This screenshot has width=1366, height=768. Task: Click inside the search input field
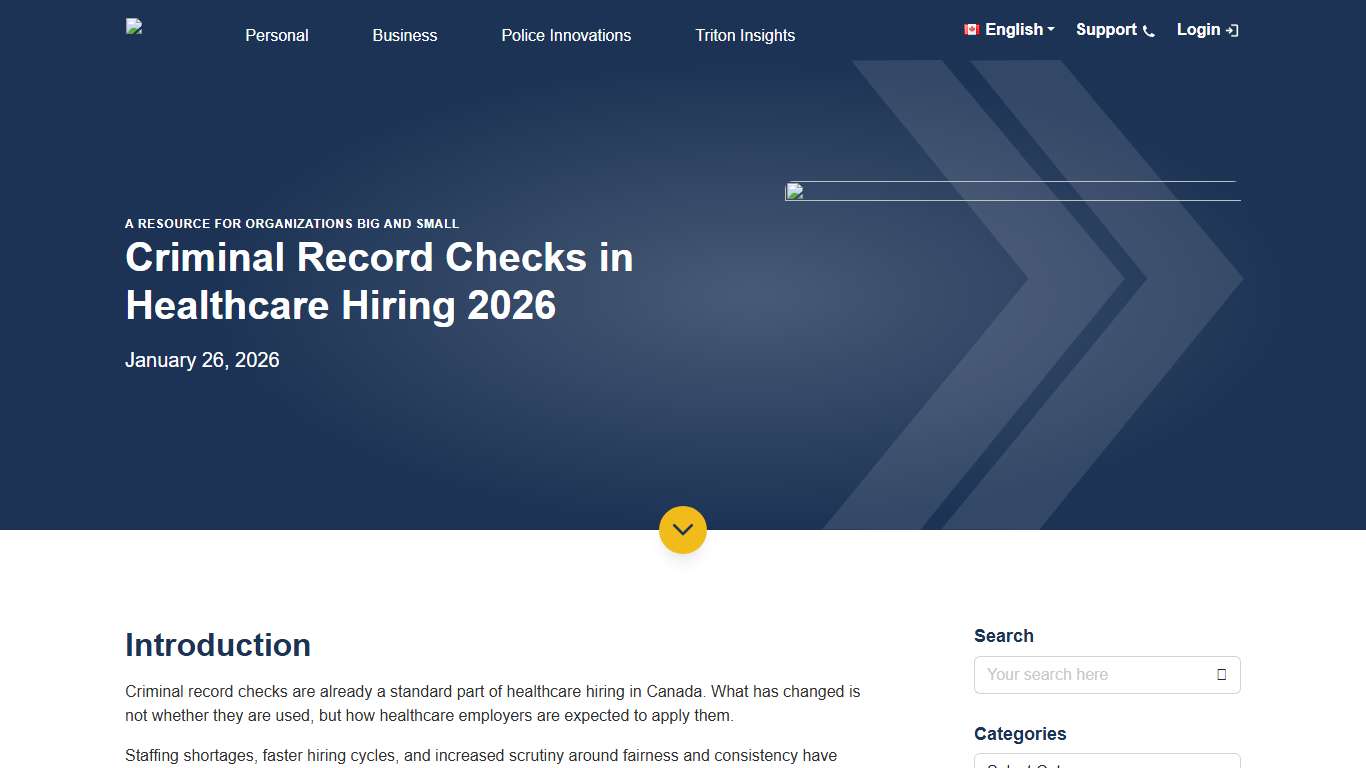[x=1090, y=675]
